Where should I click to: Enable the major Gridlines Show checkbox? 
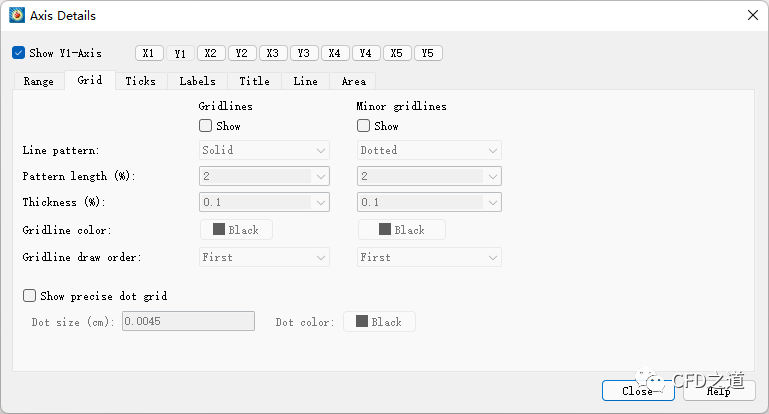[x=206, y=126]
